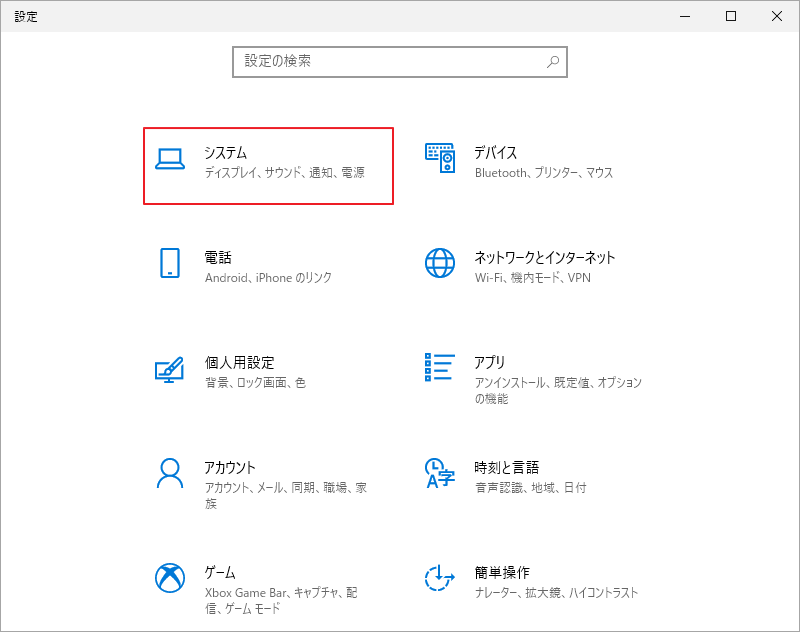Click the keyboard and speaker デバイス icon
Image resolution: width=800 pixels, height=632 pixels.
point(440,160)
